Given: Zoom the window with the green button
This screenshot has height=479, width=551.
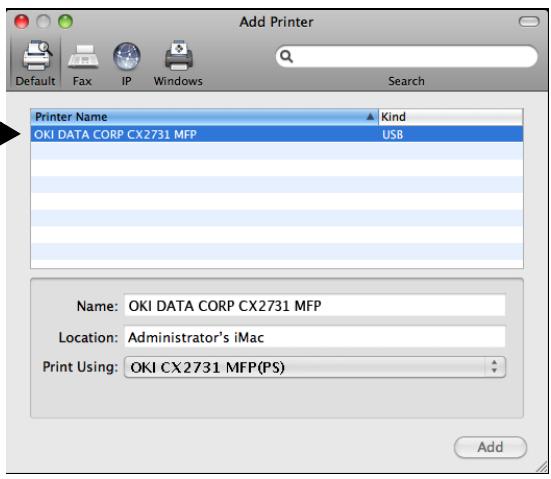Looking at the screenshot, I should [65, 21].
